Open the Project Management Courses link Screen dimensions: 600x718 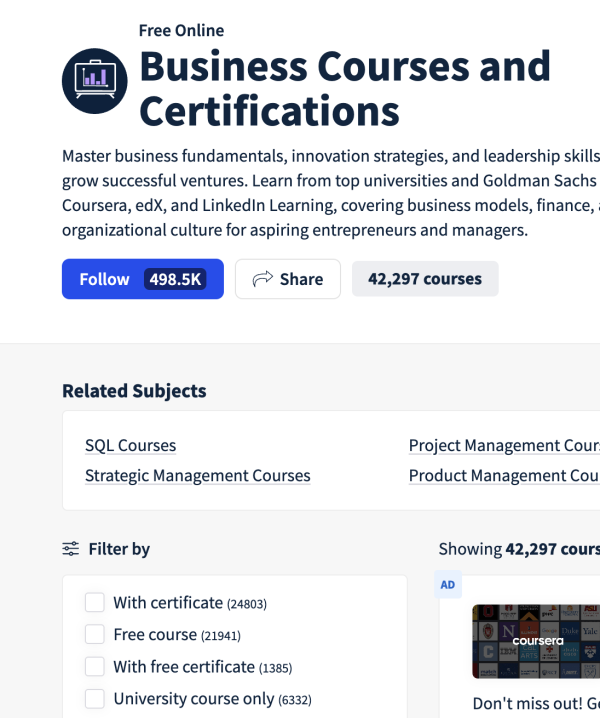click(x=504, y=446)
